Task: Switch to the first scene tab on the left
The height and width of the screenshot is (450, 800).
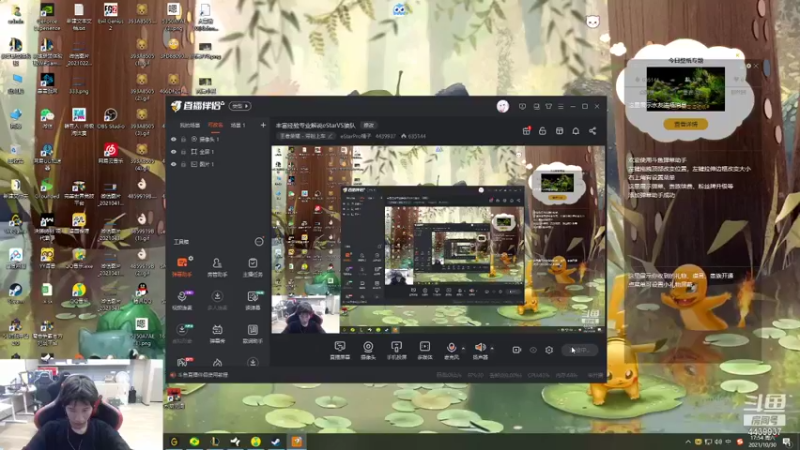Action: (190, 126)
